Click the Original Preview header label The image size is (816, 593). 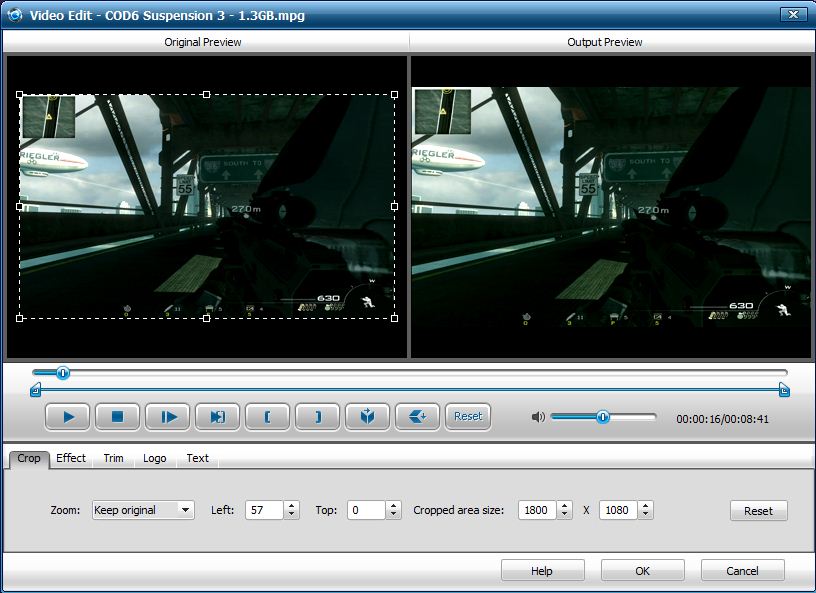[202, 42]
